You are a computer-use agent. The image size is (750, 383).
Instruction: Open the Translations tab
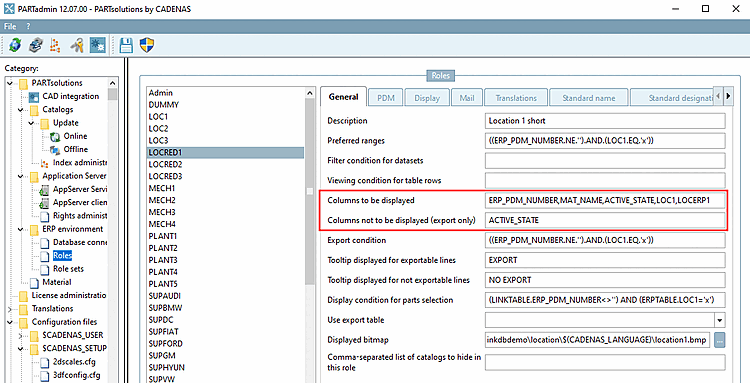point(516,98)
